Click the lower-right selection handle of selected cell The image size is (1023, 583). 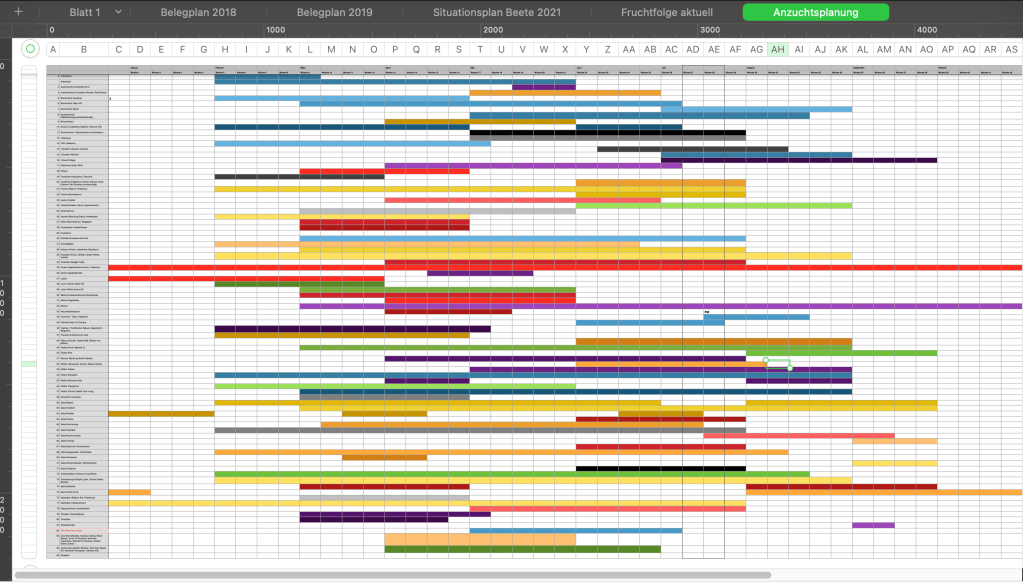pos(790,369)
